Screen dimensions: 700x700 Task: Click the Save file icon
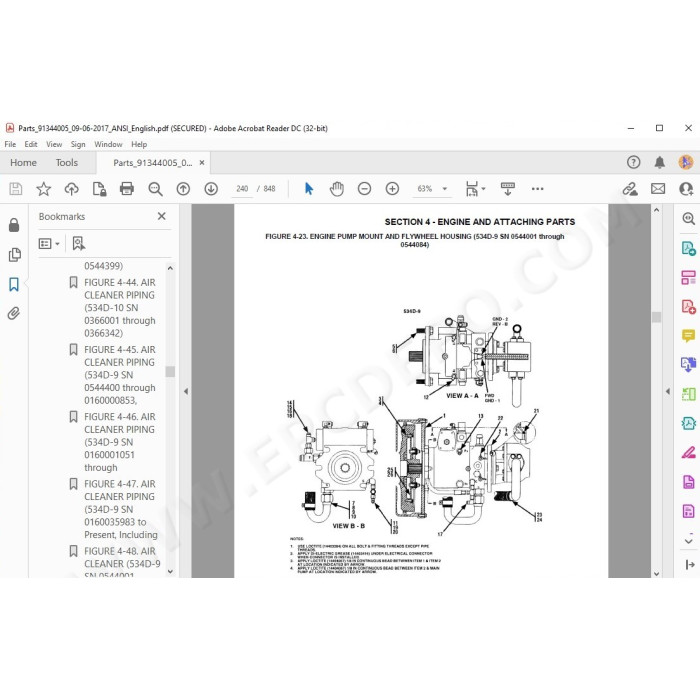pyautogui.click(x=16, y=189)
